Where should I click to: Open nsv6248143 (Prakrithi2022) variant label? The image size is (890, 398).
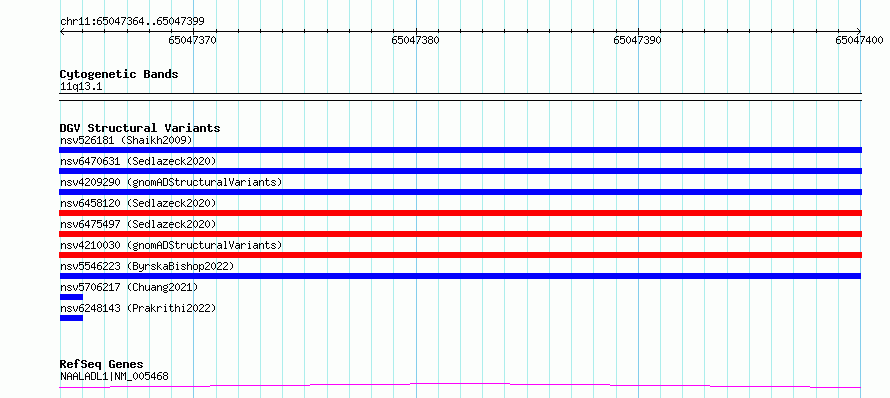pos(138,308)
